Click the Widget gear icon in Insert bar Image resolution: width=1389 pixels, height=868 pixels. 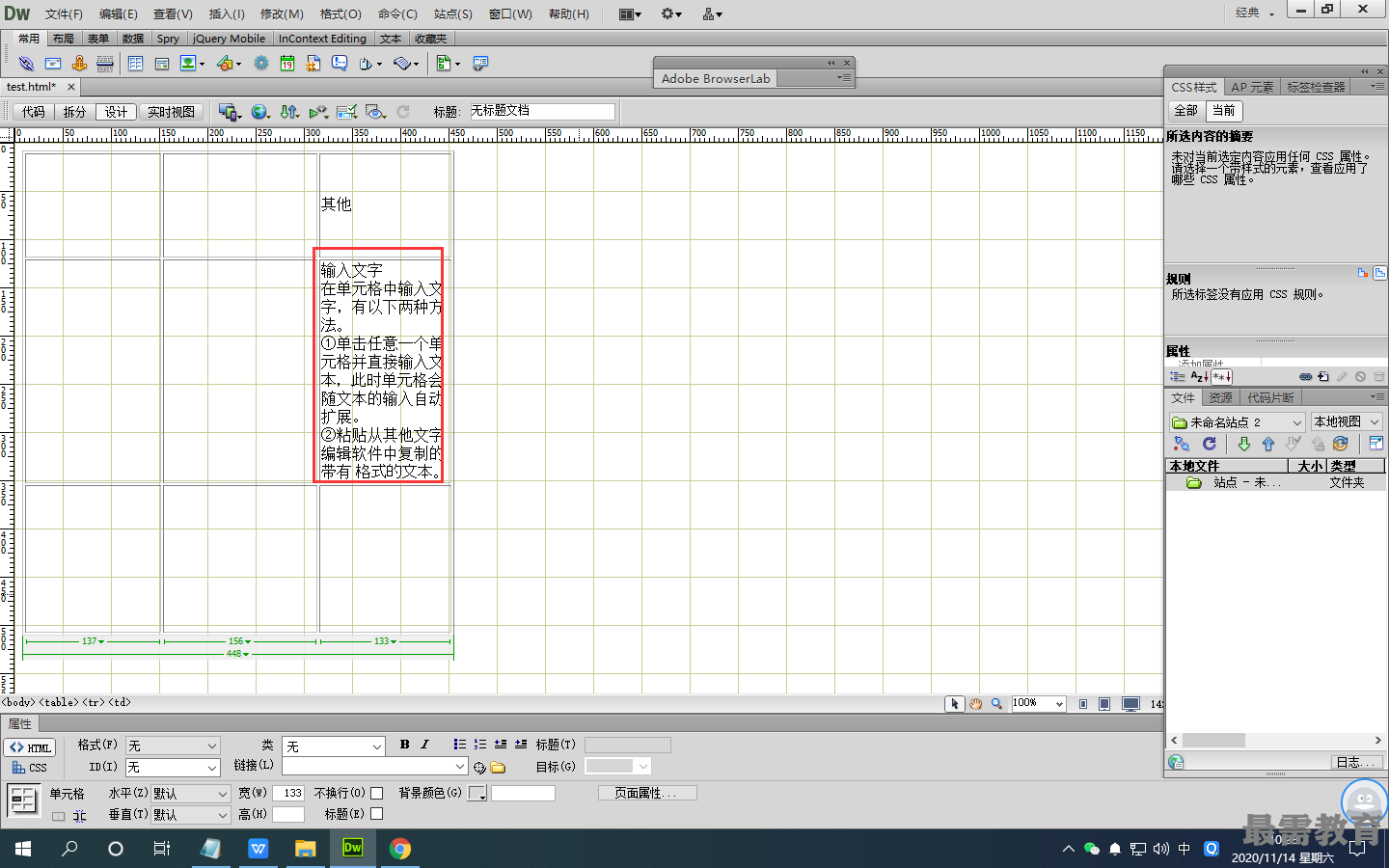coord(261,64)
